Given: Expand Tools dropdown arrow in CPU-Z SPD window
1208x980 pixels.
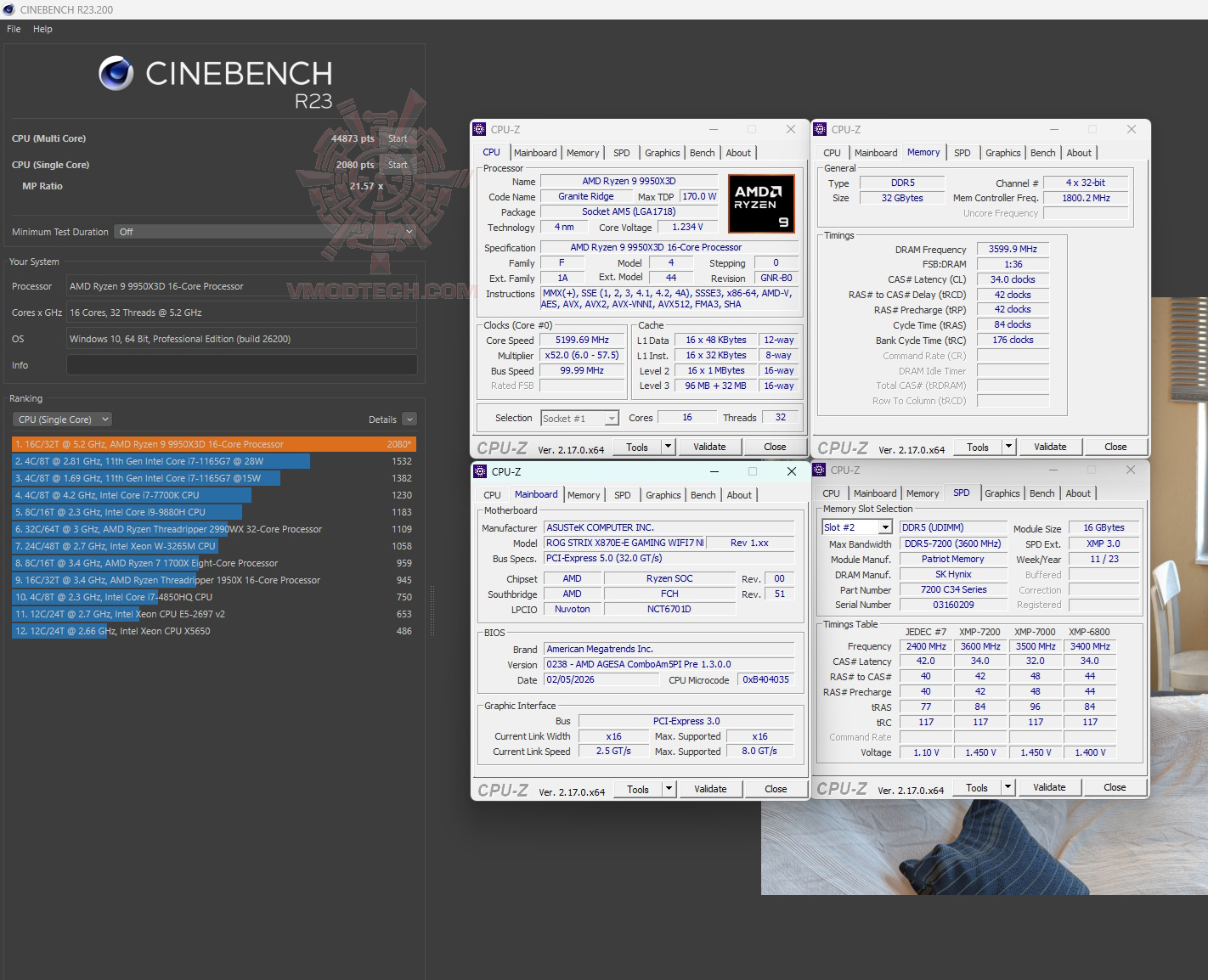Looking at the screenshot, I should (x=1008, y=787).
